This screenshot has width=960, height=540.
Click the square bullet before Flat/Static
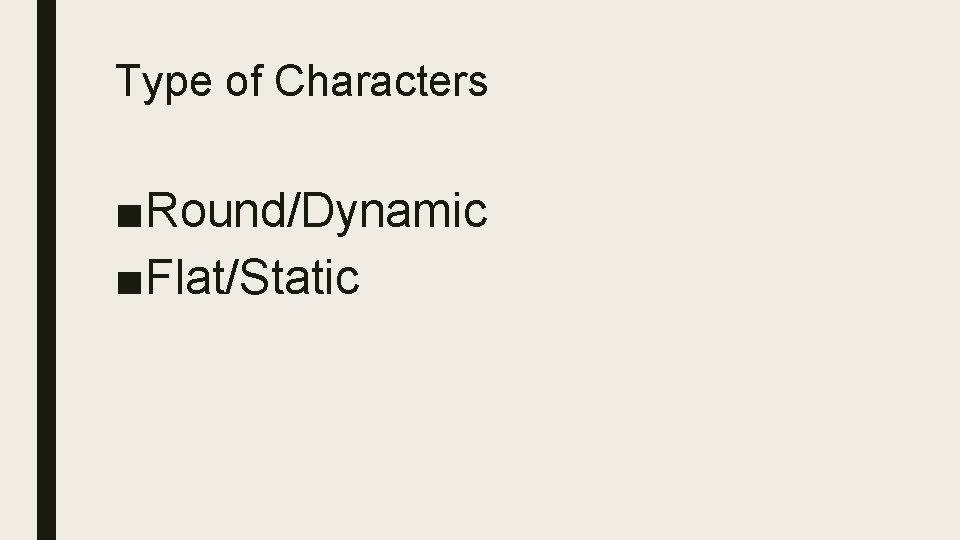pos(129,280)
